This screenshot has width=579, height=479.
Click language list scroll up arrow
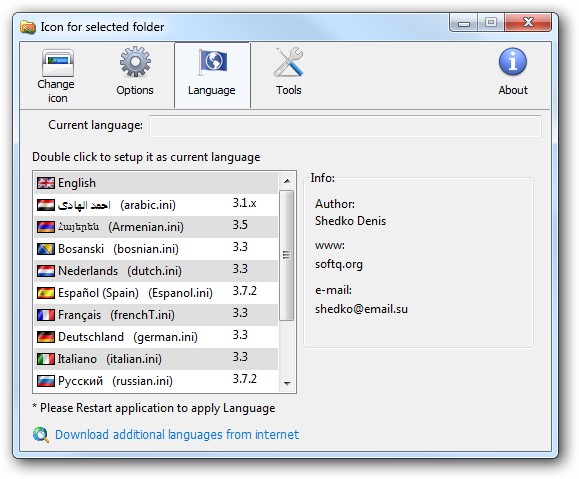(x=287, y=181)
